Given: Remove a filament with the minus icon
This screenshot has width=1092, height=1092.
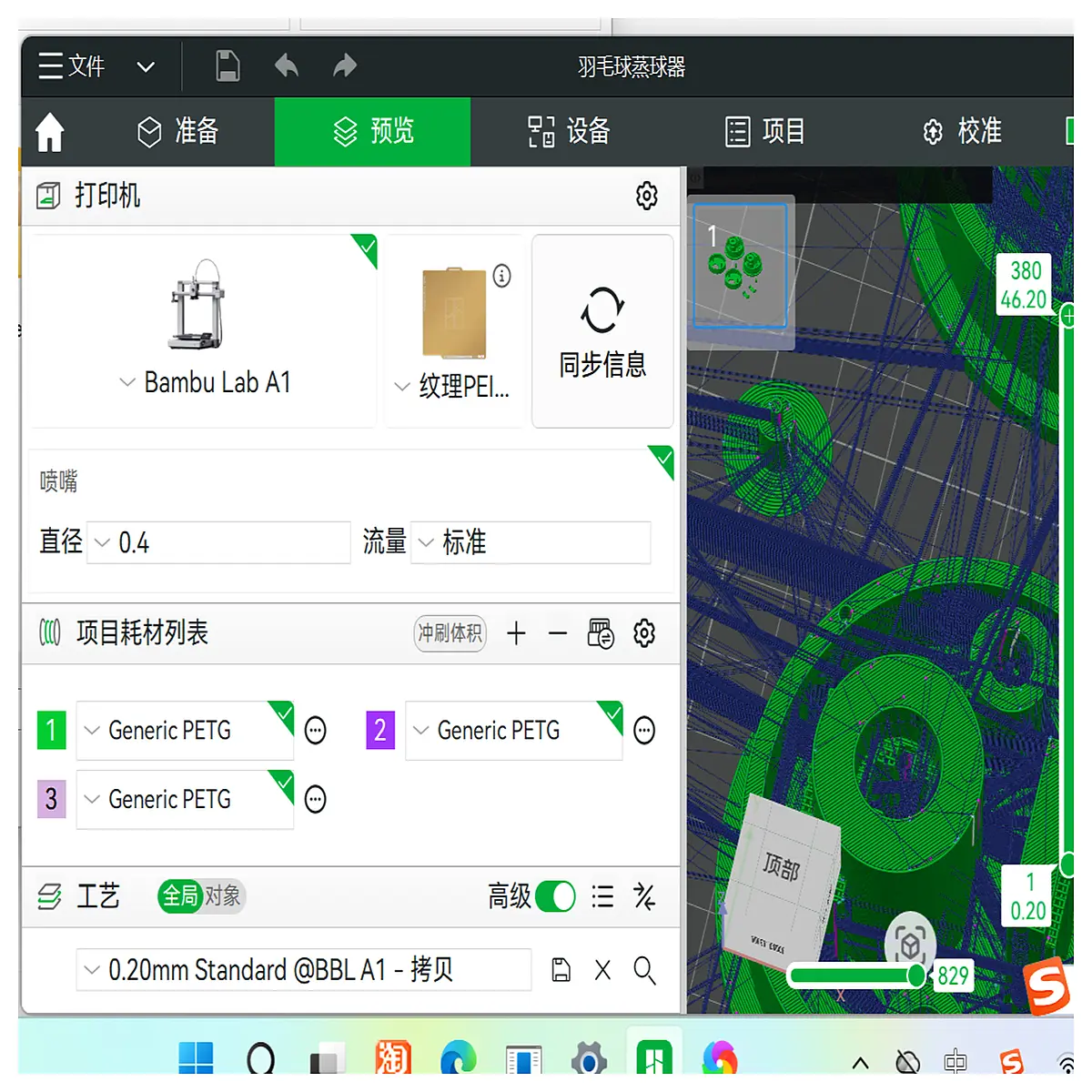Looking at the screenshot, I should coord(558,633).
